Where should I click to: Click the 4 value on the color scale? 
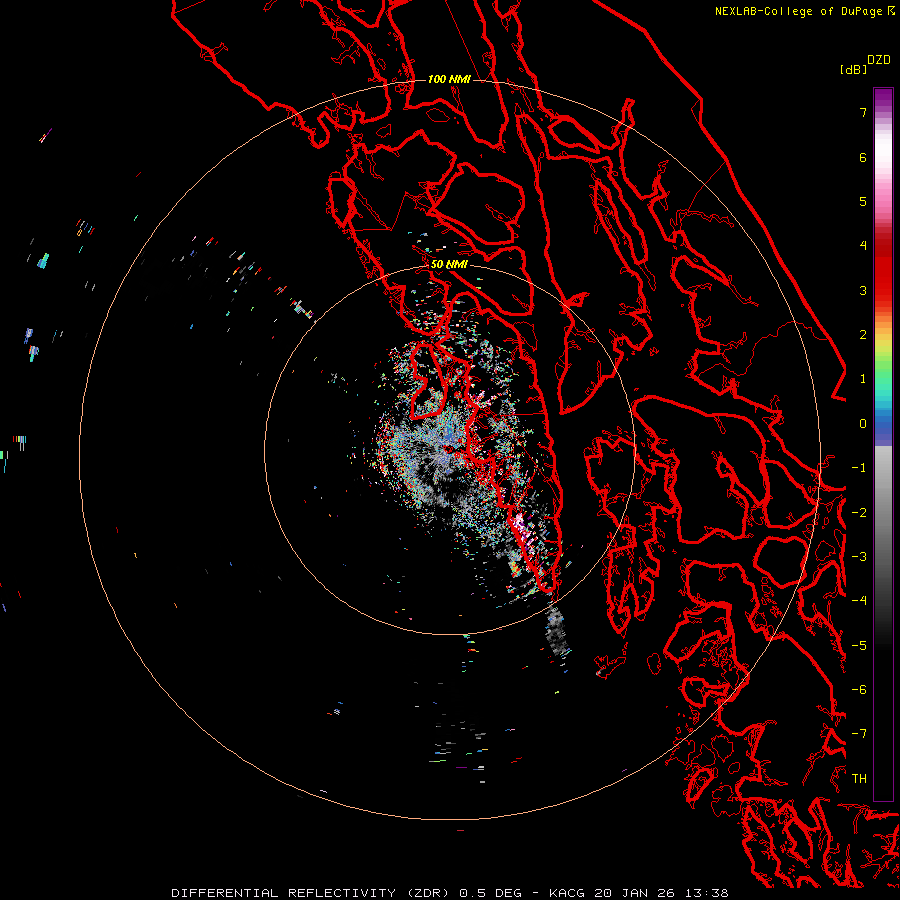click(x=863, y=246)
